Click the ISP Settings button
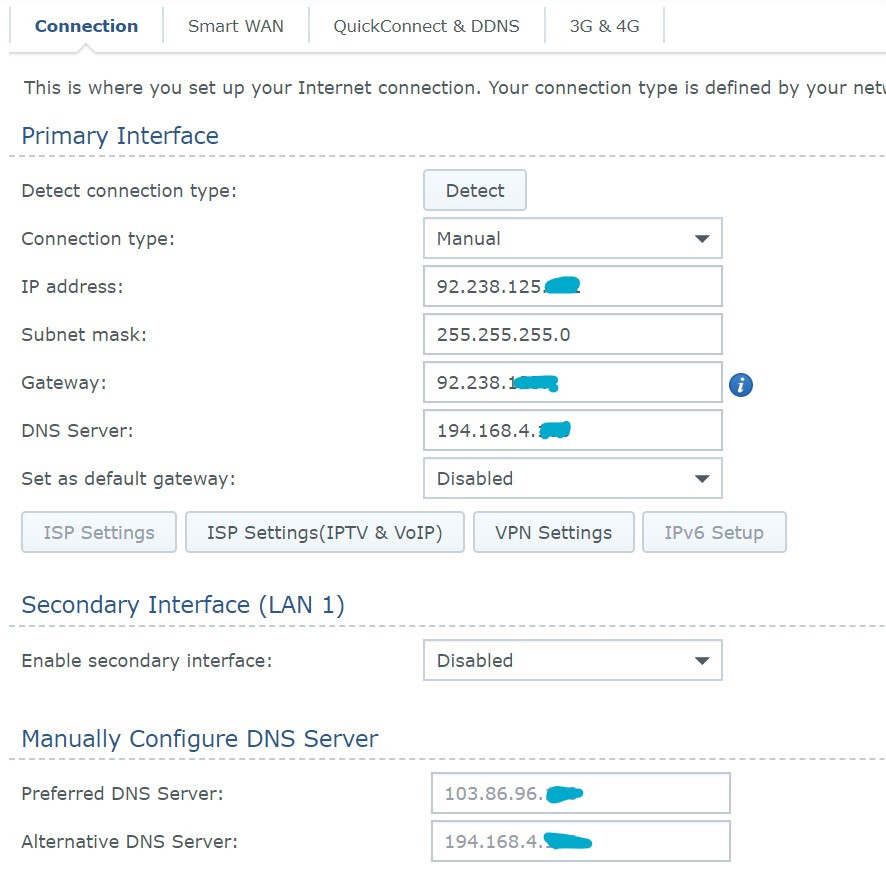 tap(98, 532)
